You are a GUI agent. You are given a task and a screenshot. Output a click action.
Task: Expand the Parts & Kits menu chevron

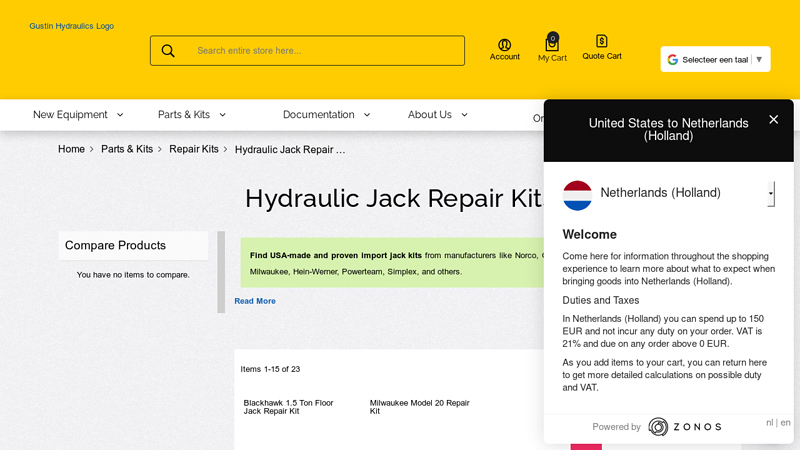click(222, 115)
